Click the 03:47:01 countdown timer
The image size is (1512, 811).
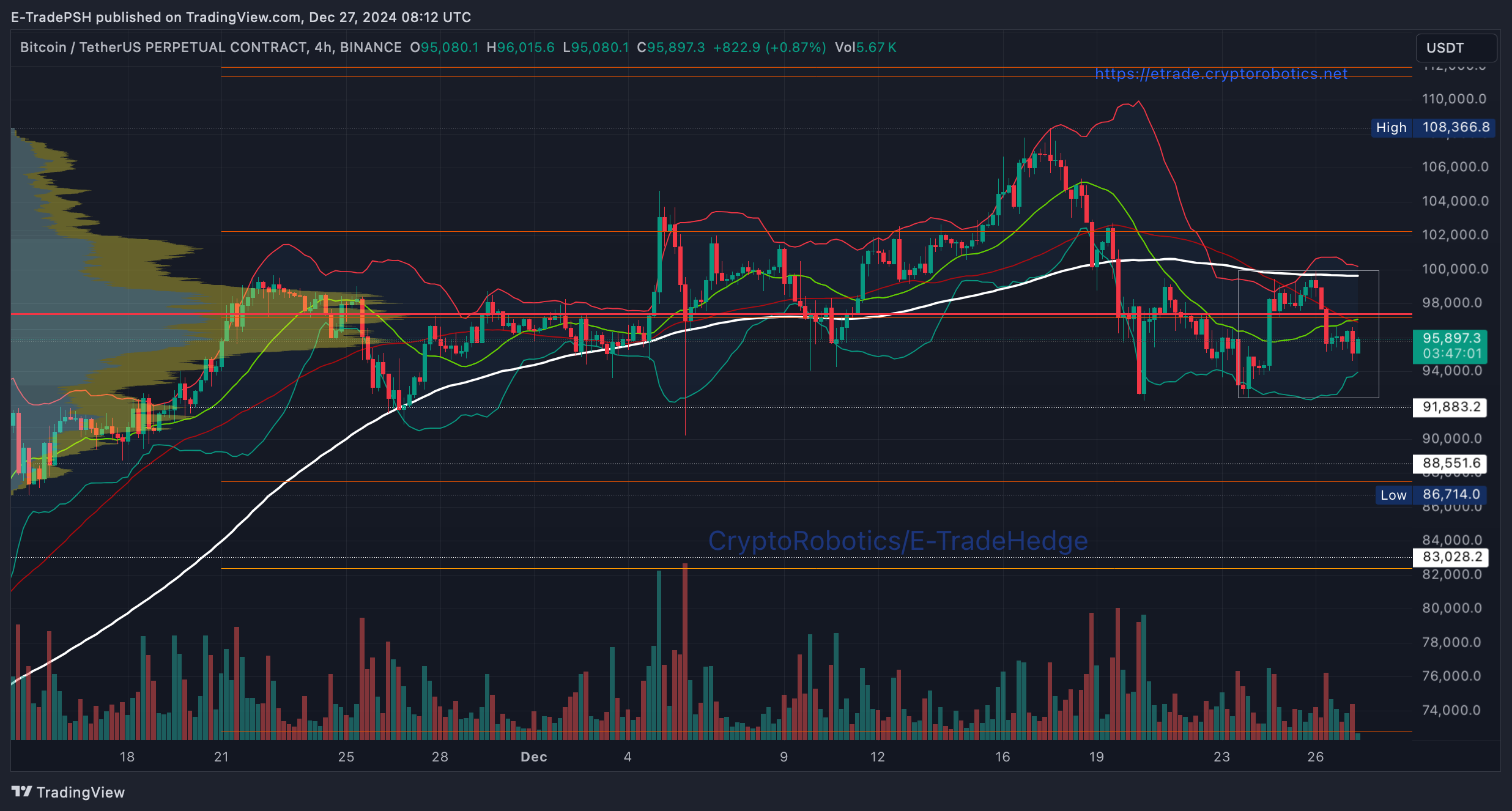(x=1451, y=354)
